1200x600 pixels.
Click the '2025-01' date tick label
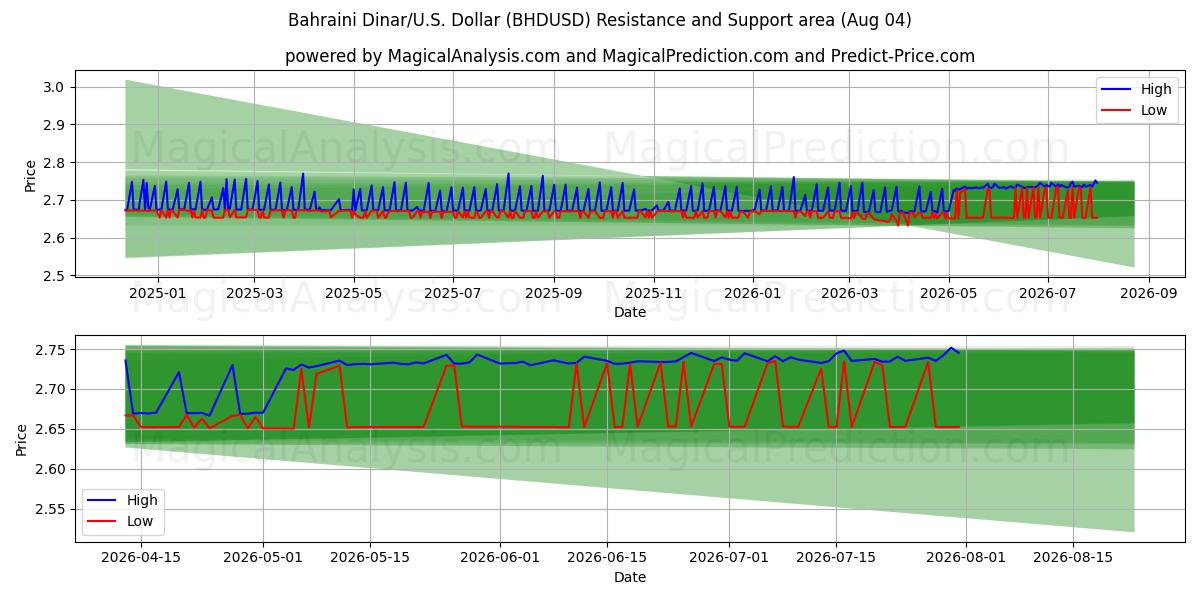(x=157, y=294)
